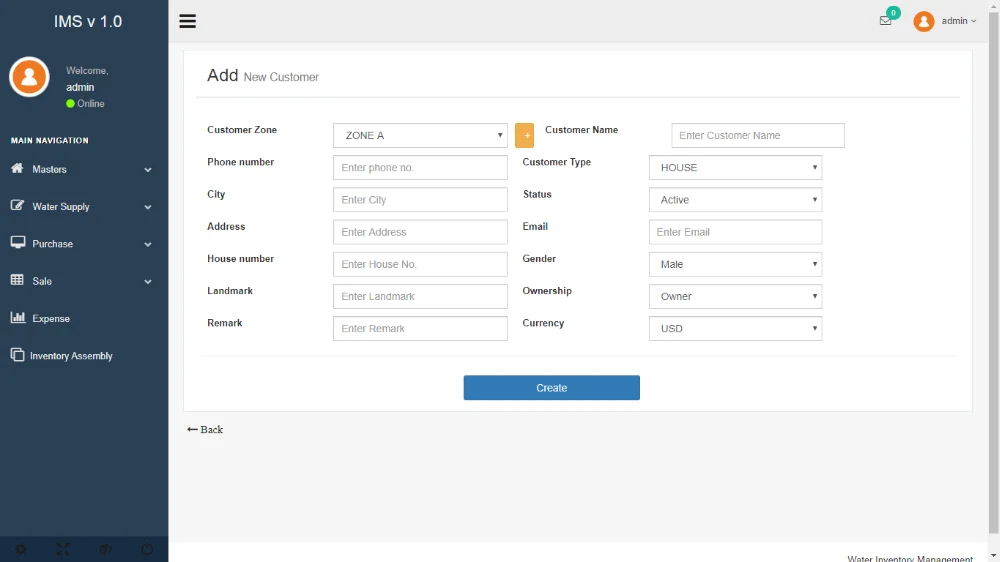Image resolution: width=1000 pixels, height=562 pixels.
Task: Click into the Customer Name input field
Action: (x=757, y=136)
